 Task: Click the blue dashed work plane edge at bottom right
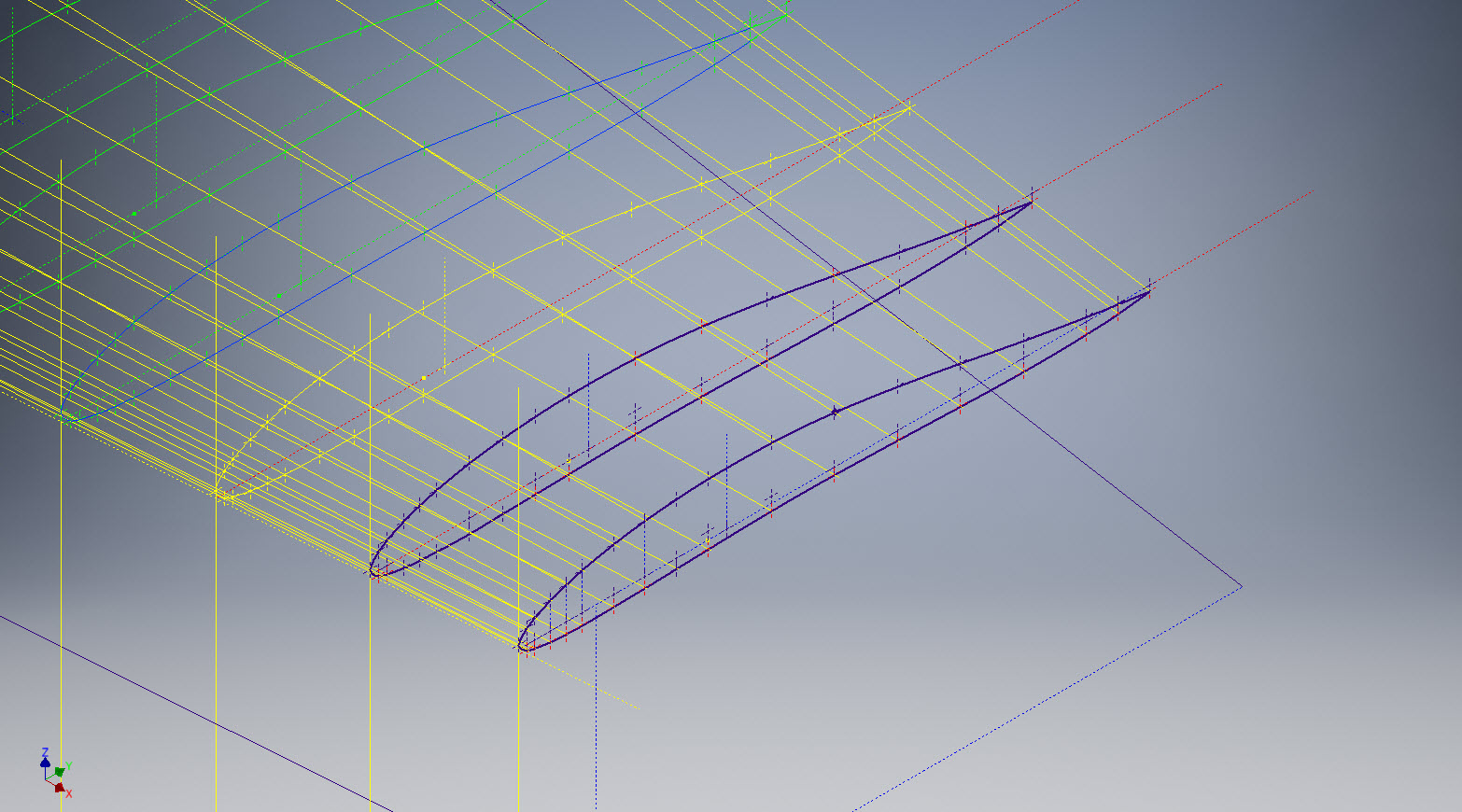point(1046,698)
